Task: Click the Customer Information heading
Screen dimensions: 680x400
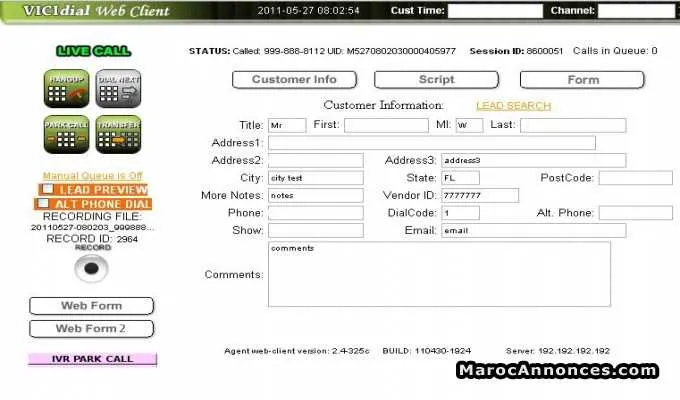Action: click(x=383, y=105)
